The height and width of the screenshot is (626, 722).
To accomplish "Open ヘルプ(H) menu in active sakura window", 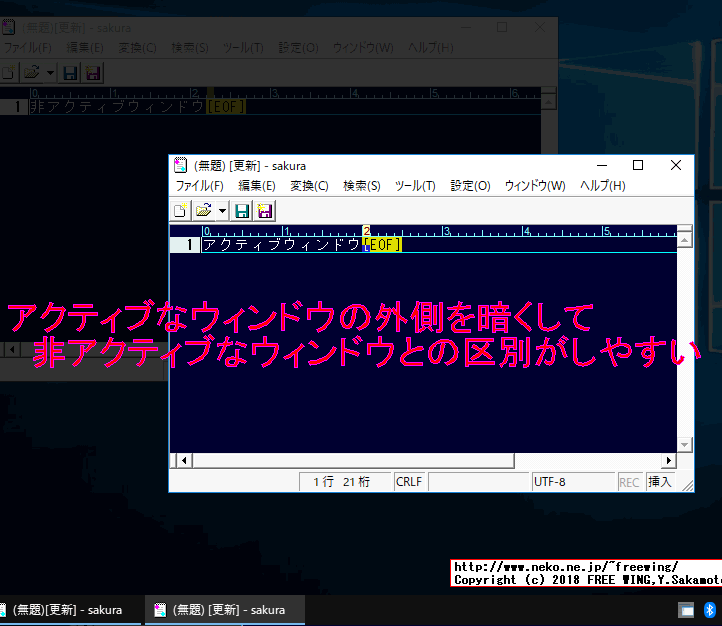I will click(602, 186).
